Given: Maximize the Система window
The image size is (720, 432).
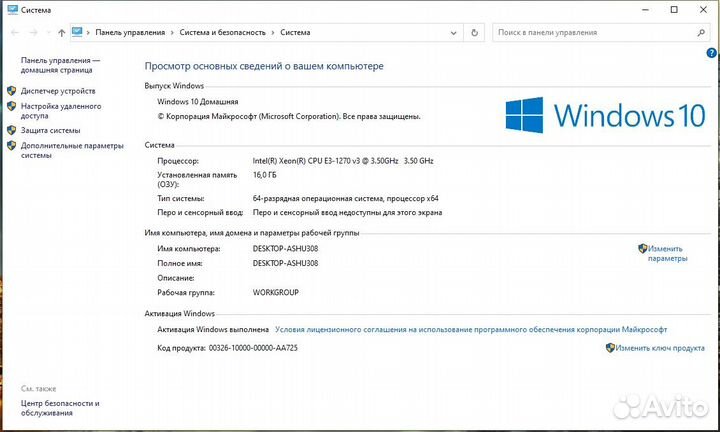Looking at the screenshot, I should click(674, 10).
